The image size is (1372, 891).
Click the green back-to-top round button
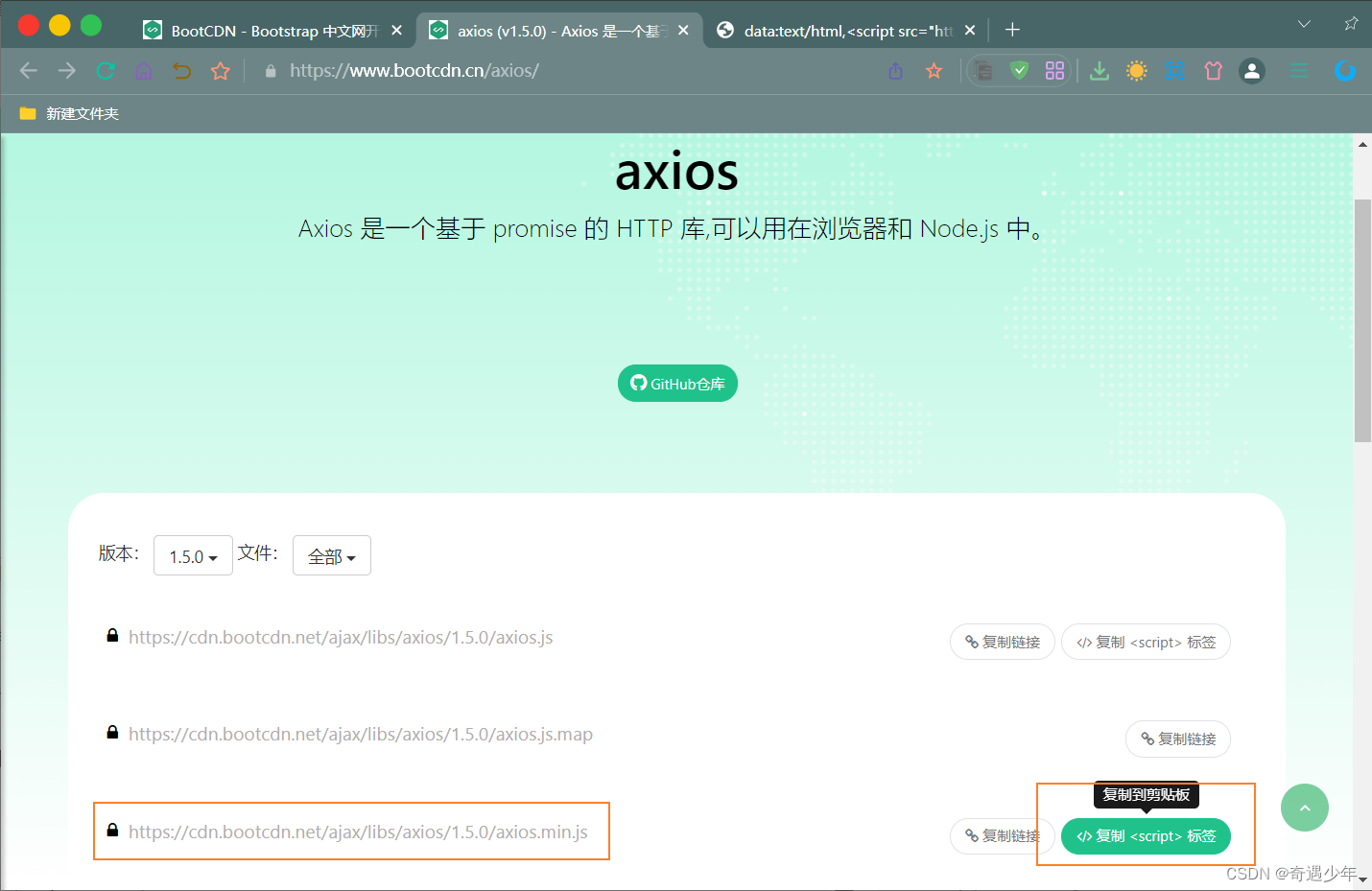pos(1305,808)
